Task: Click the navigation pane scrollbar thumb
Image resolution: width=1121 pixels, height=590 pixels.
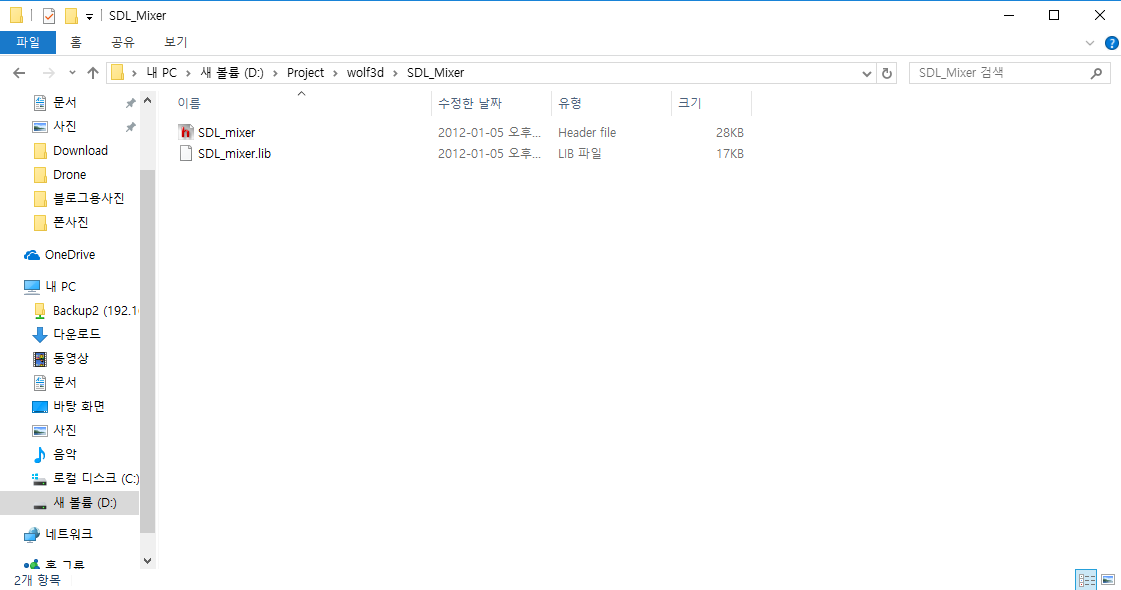Action: coord(147,350)
